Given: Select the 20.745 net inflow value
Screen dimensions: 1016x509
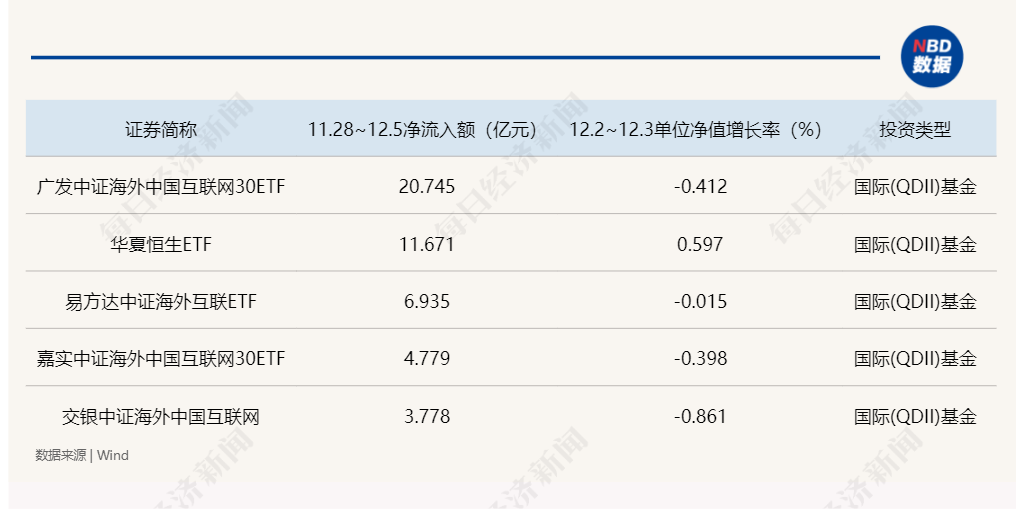Looking at the screenshot, I should tap(427, 187).
